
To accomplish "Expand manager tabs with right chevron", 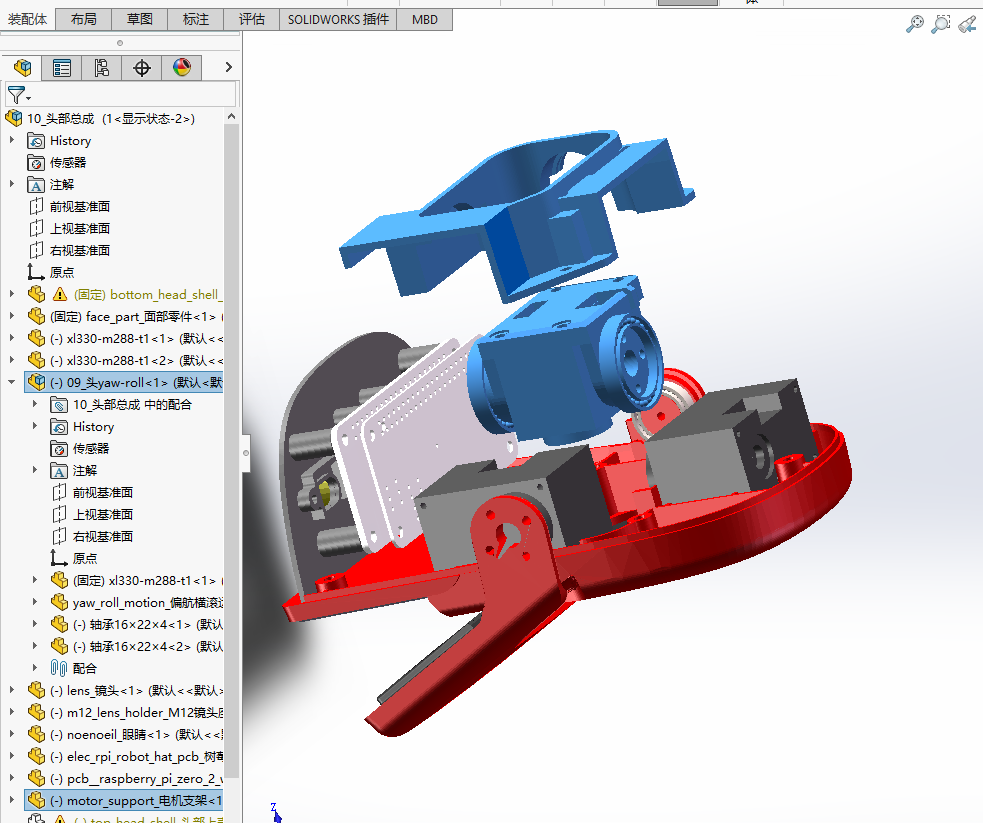I will click(229, 67).
